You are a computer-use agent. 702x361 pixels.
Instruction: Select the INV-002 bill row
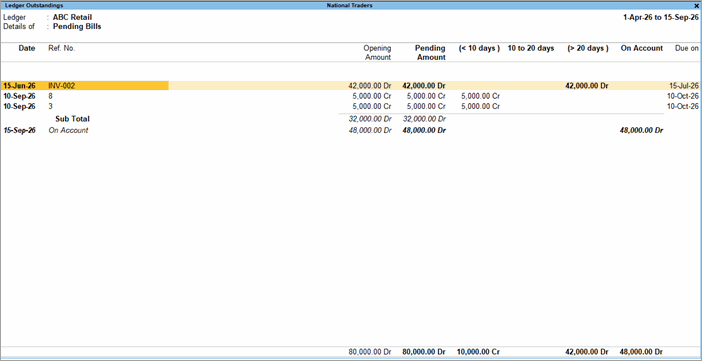(x=351, y=86)
